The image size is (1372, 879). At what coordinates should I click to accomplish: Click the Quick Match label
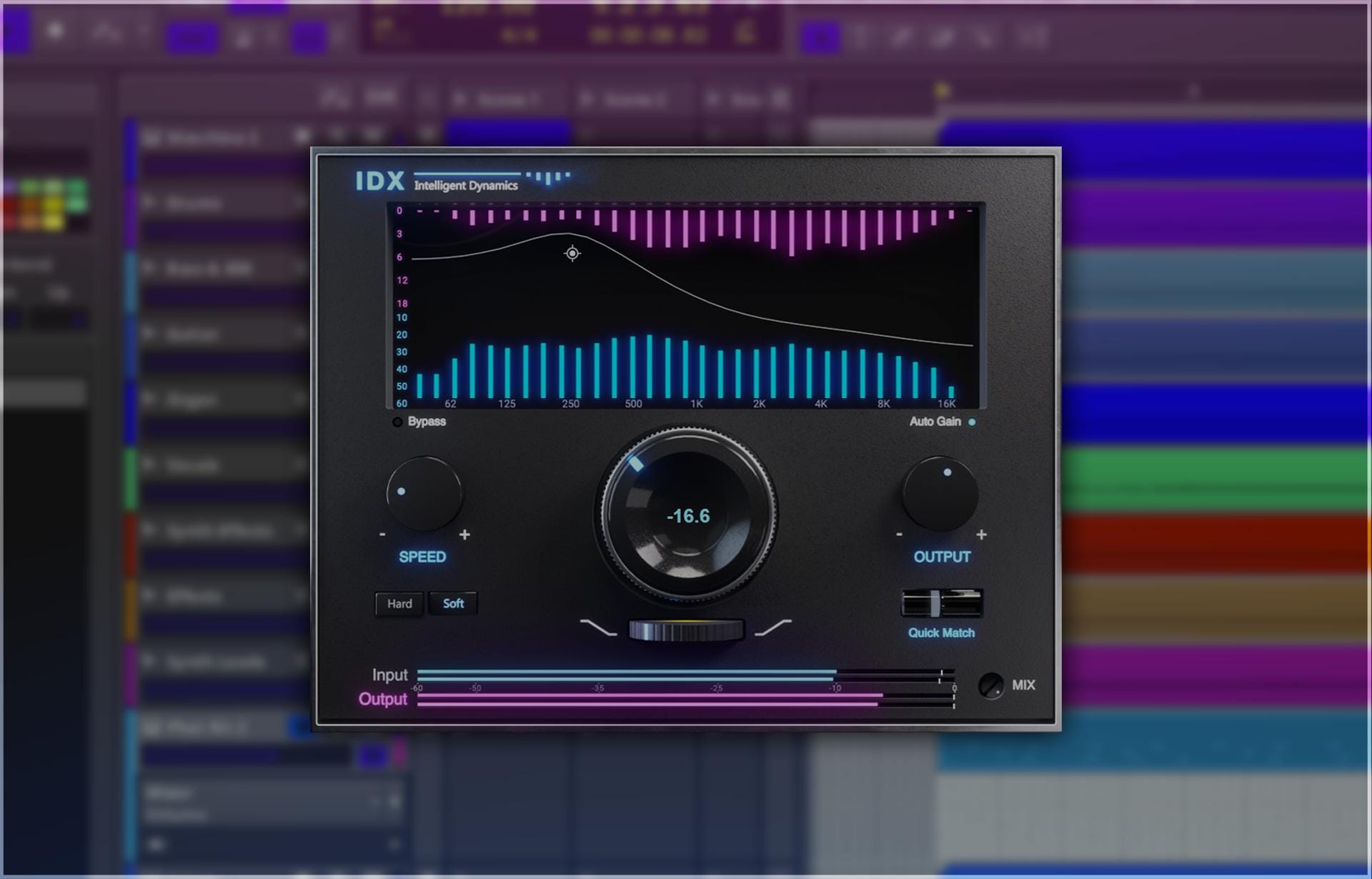[941, 632]
